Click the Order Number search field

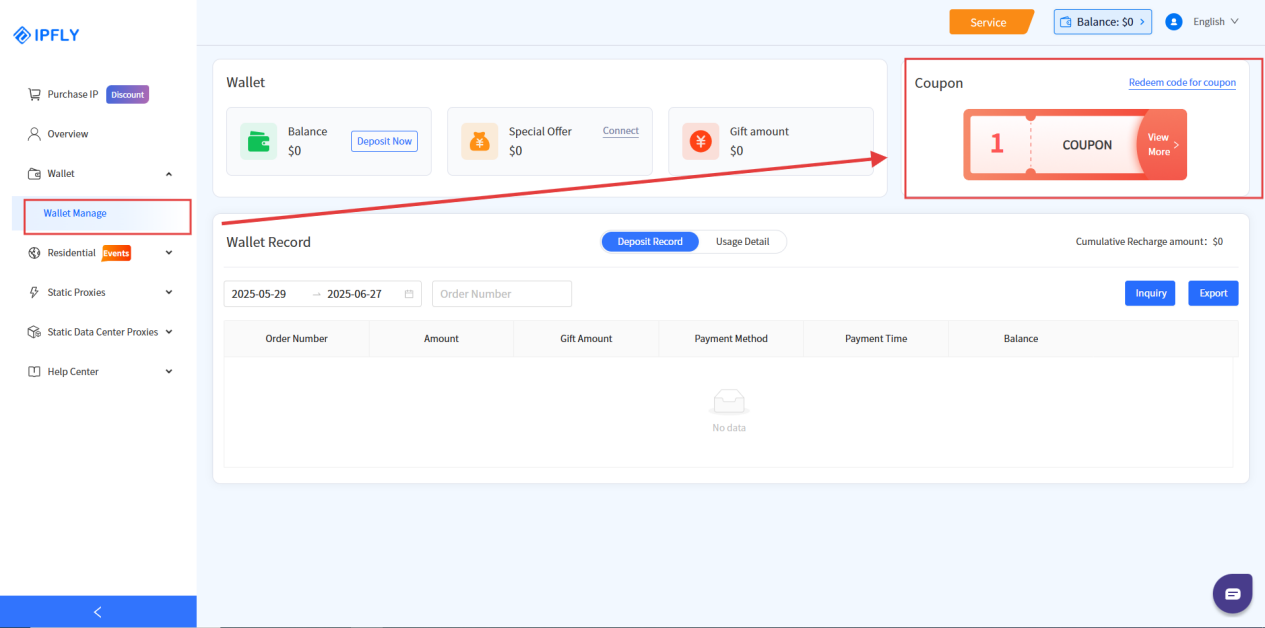[x=502, y=294]
